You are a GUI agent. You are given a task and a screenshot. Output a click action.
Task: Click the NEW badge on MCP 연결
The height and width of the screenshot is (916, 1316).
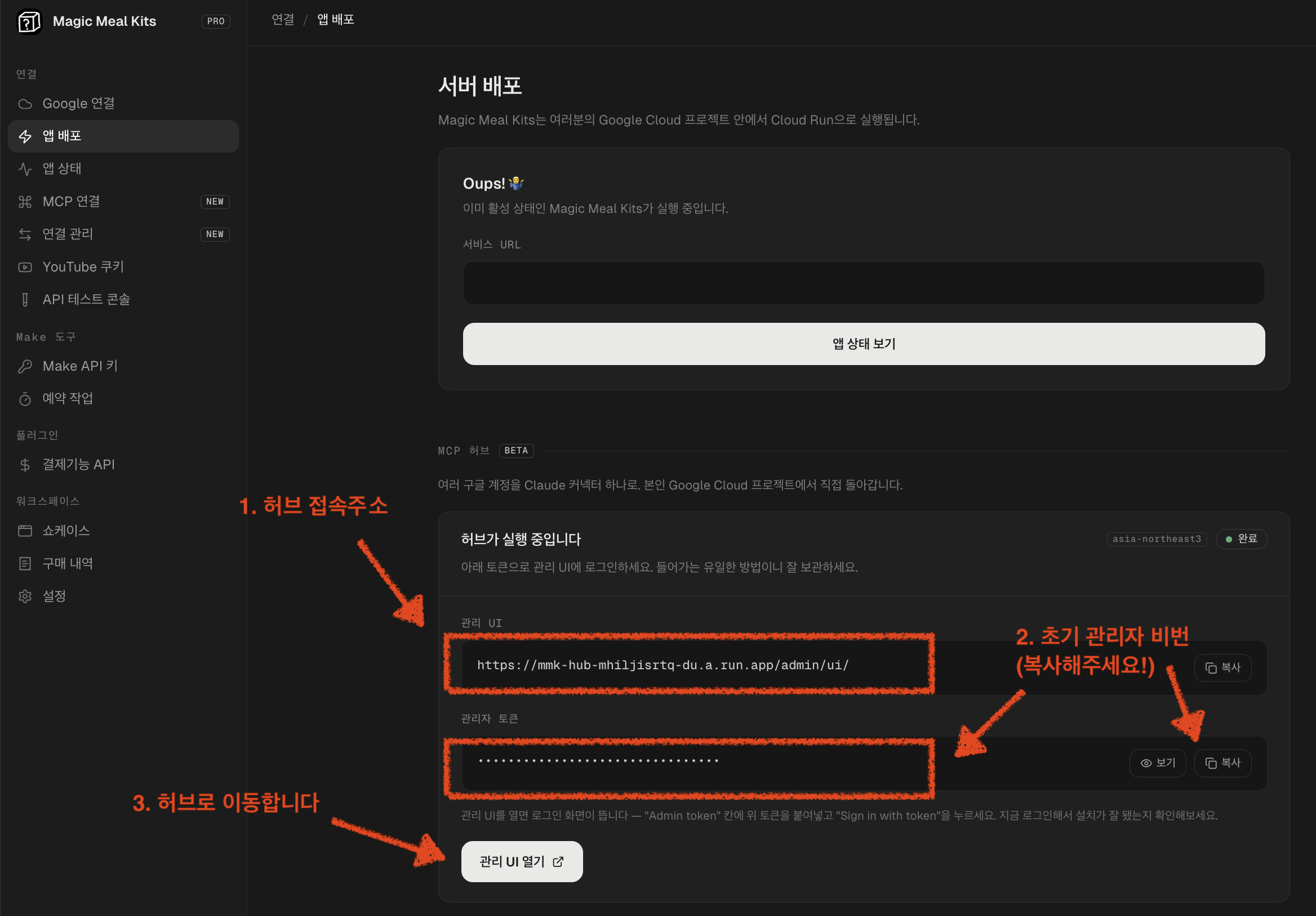[x=215, y=202]
